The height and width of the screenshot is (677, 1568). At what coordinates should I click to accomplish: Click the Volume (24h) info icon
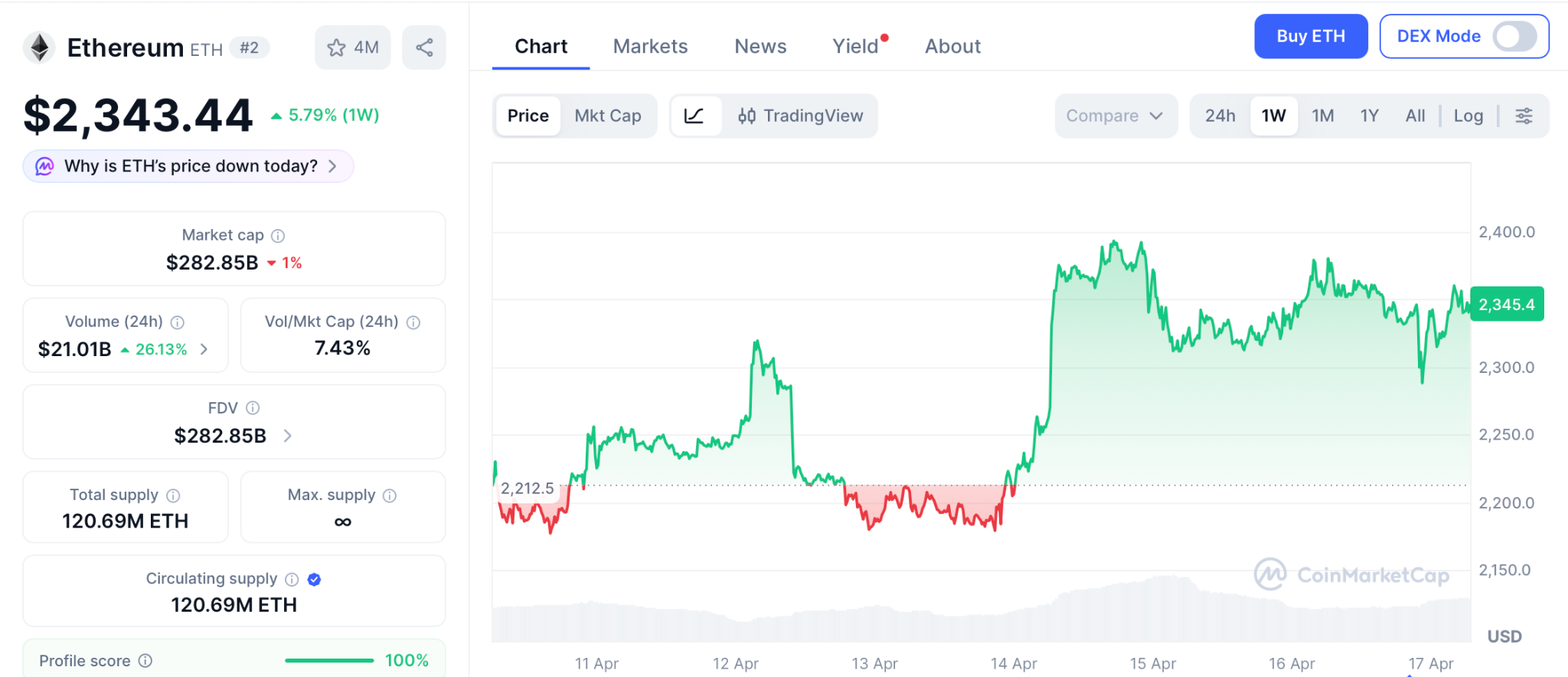[x=178, y=322]
